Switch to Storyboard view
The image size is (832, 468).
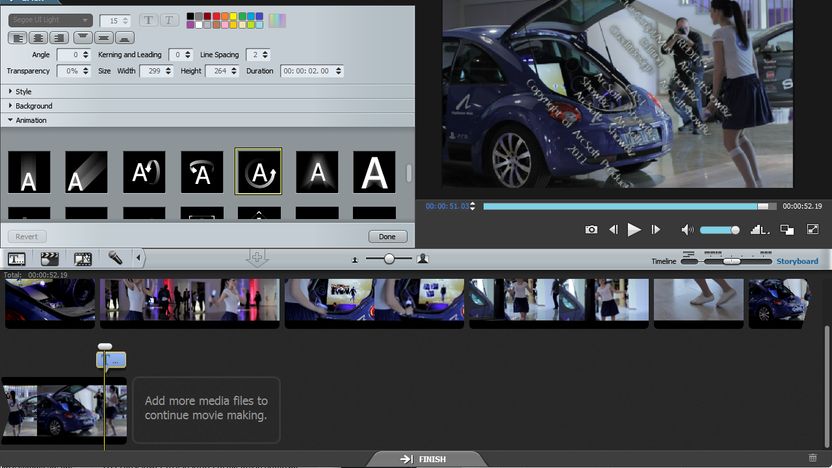797,261
